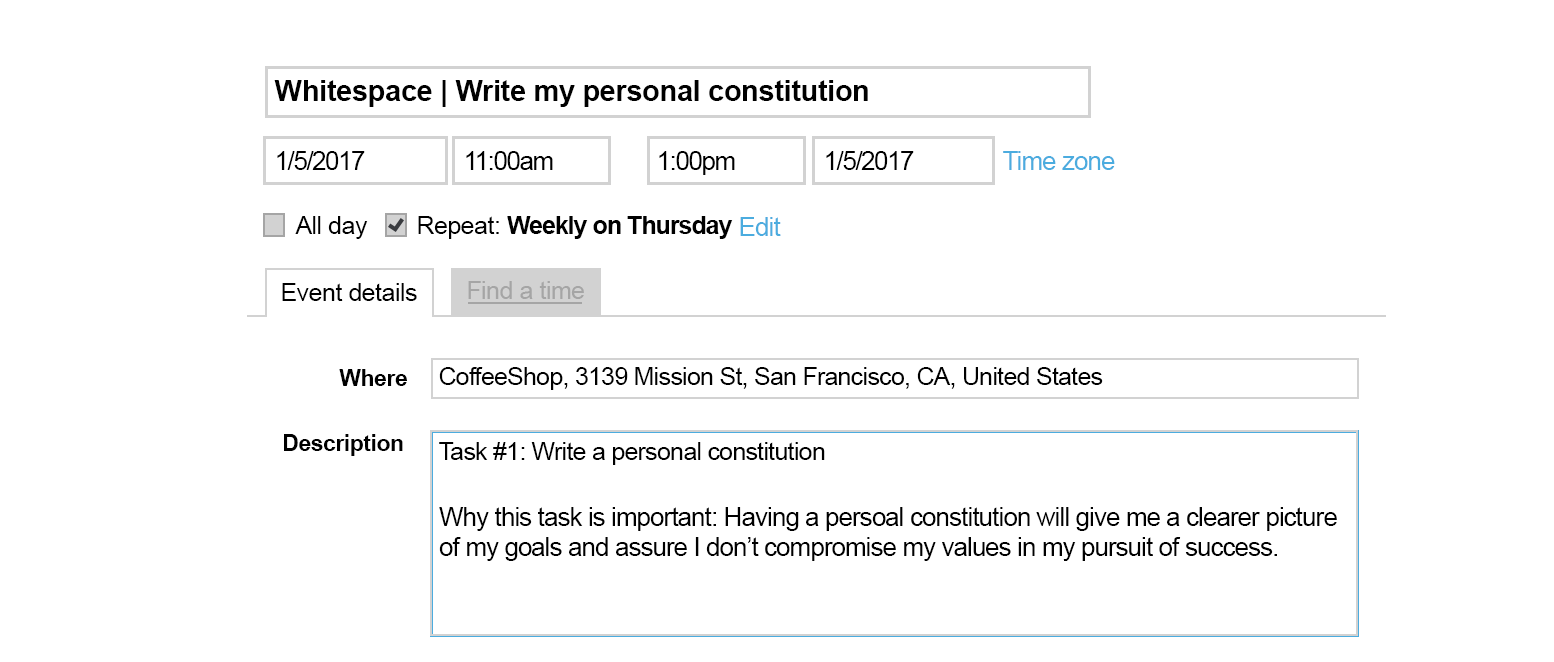Focus the Description text area
Viewport: 1554px width, 662px height.
pos(893,533)
